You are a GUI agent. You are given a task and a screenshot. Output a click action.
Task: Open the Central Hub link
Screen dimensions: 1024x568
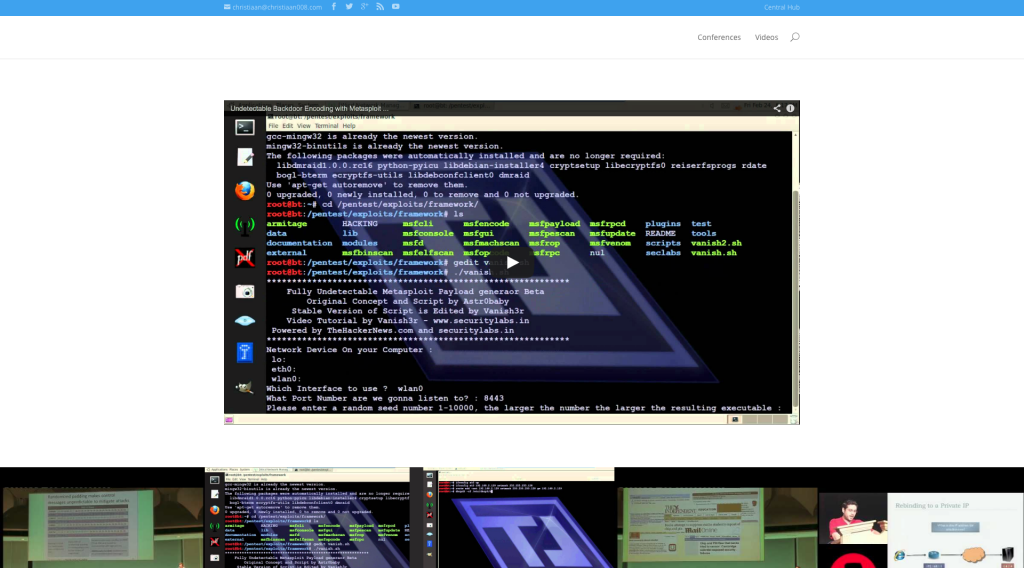tap(782, 7)
